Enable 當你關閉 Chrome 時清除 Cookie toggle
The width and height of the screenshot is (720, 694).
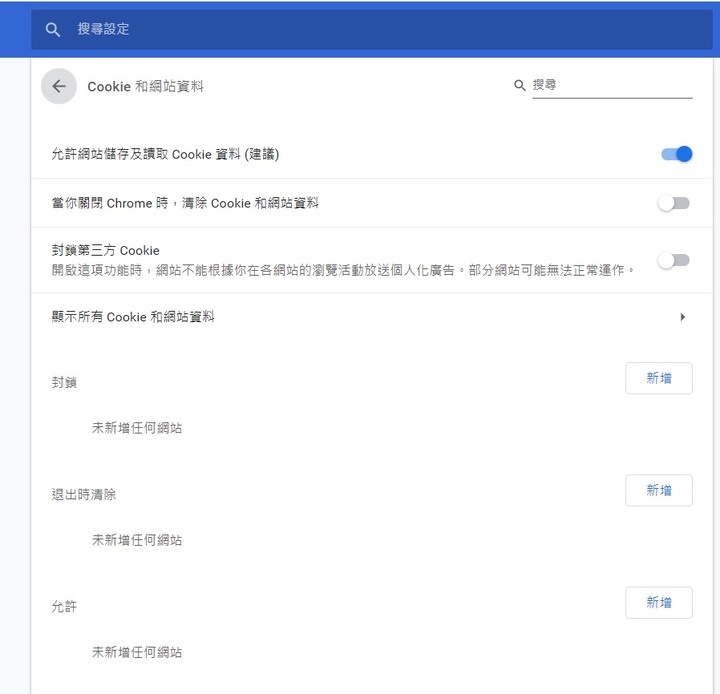point(674,203)
